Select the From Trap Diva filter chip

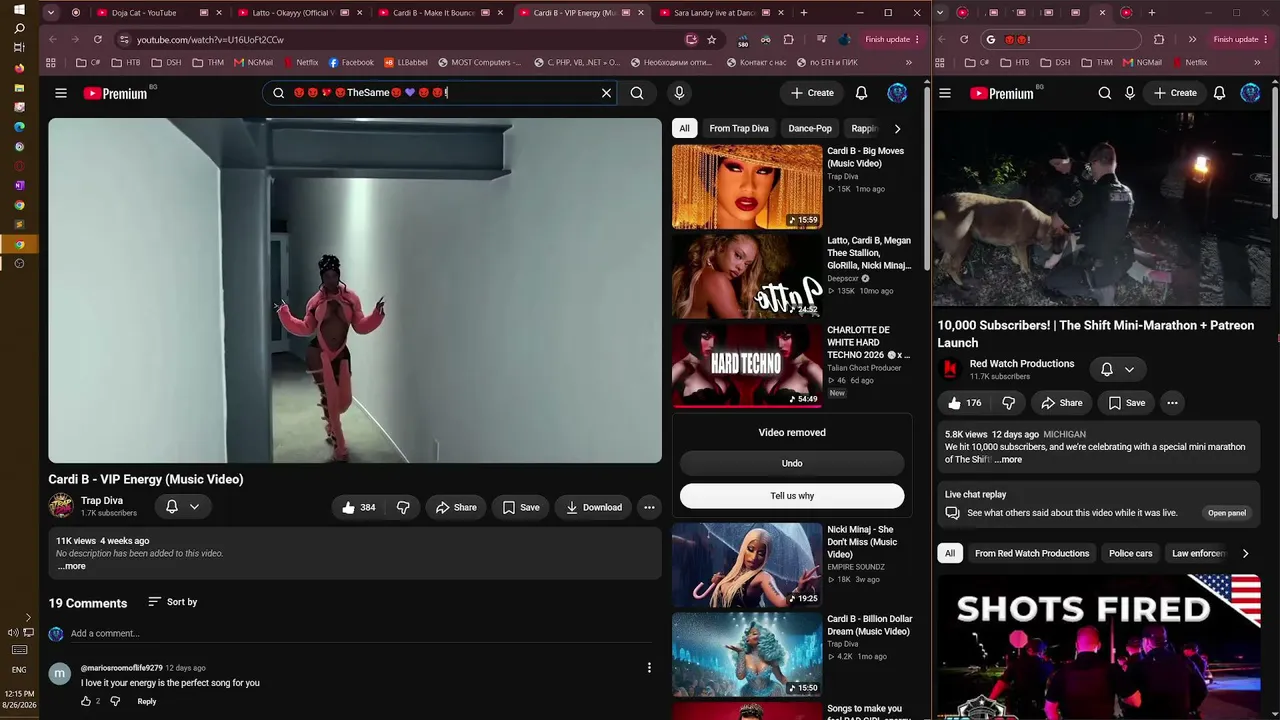[x=739, y=128]
